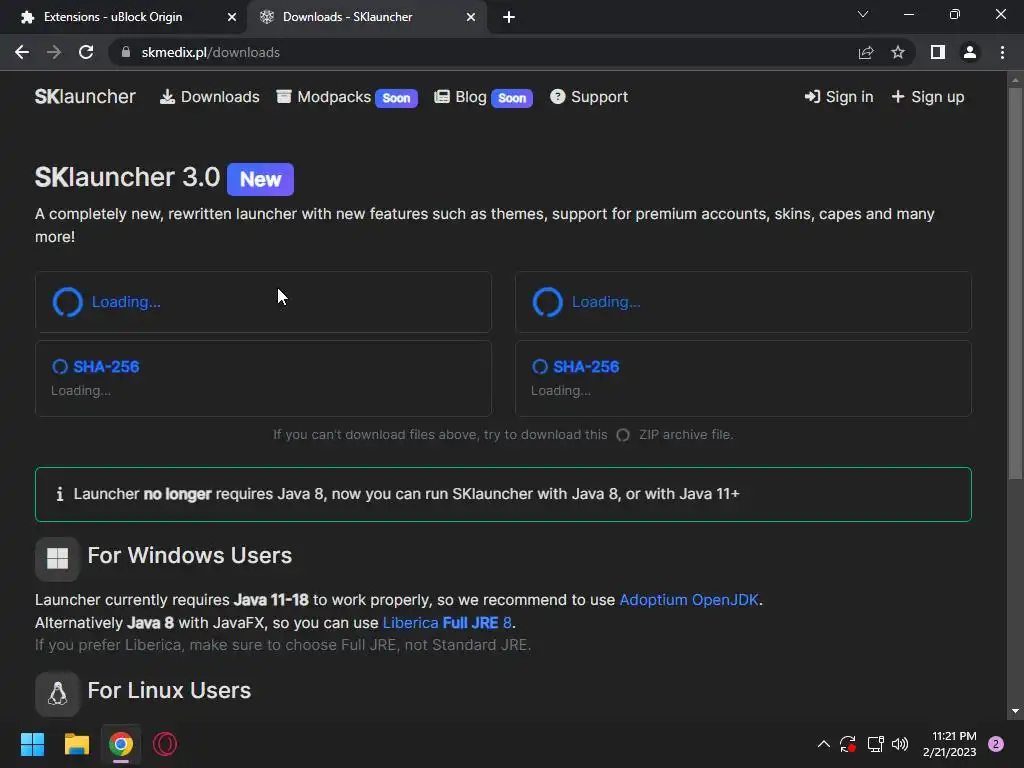Click the right Loading... download button
Viewport: 1024px width, 768px height.
[x=743, y=302]
